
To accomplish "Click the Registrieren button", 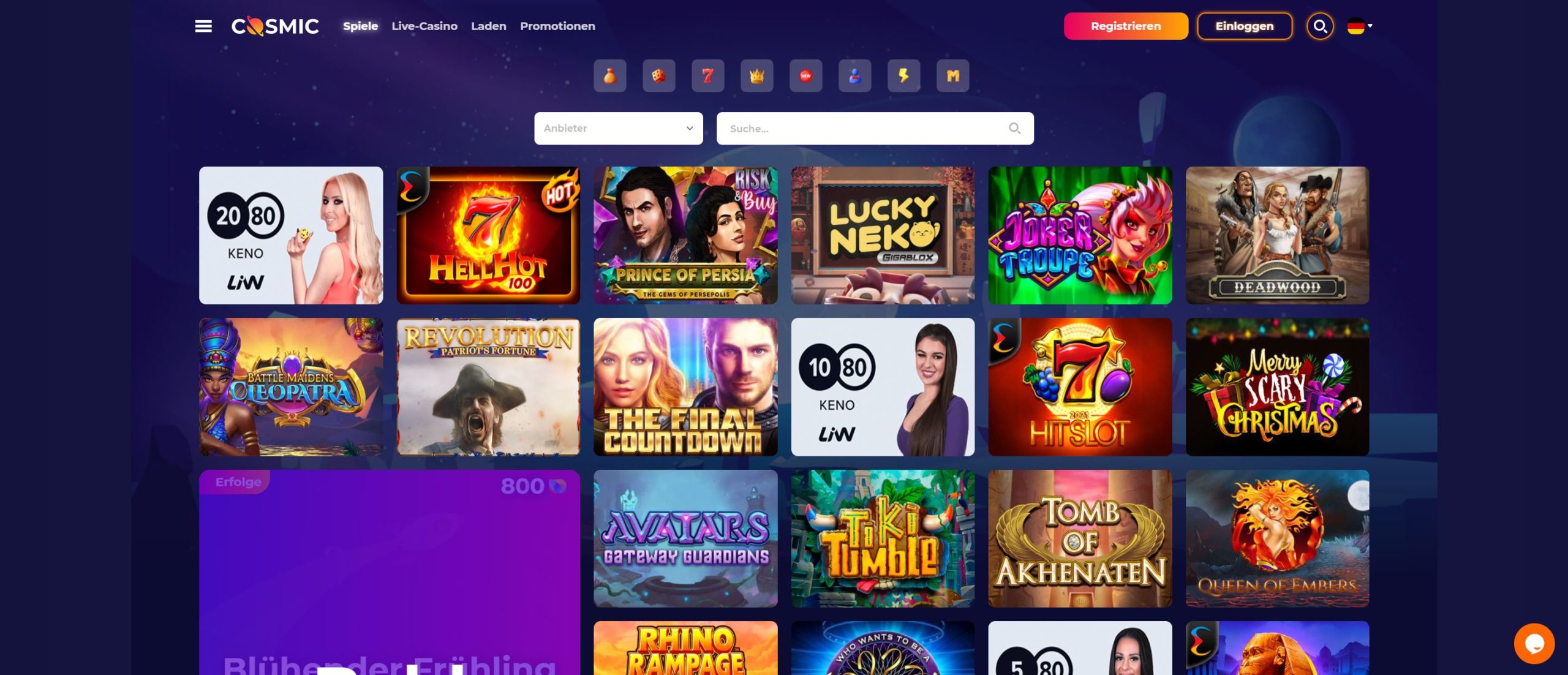I will tap(1126, 26).
